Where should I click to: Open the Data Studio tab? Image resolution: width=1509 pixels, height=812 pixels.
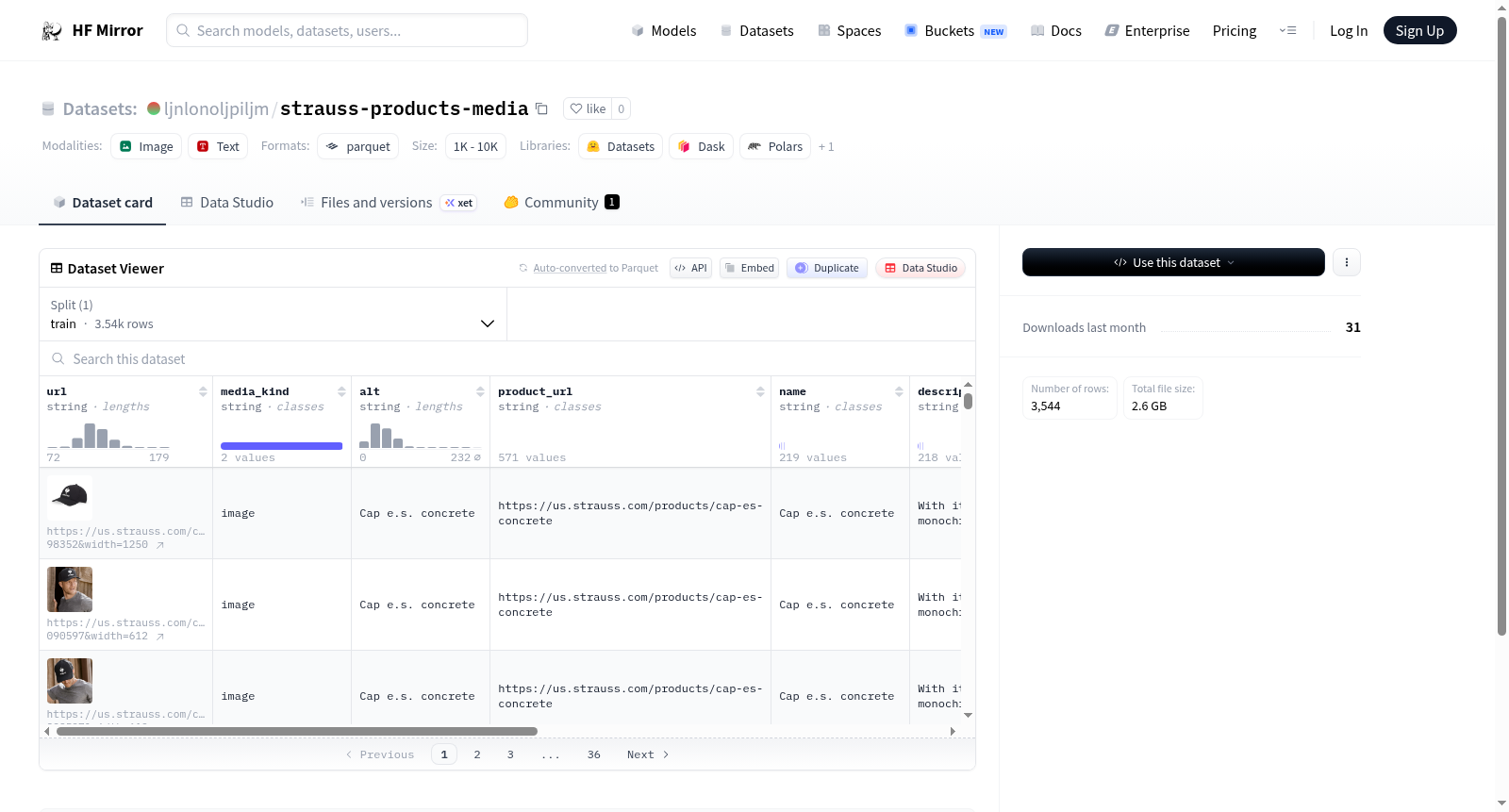tap(227, 203)
